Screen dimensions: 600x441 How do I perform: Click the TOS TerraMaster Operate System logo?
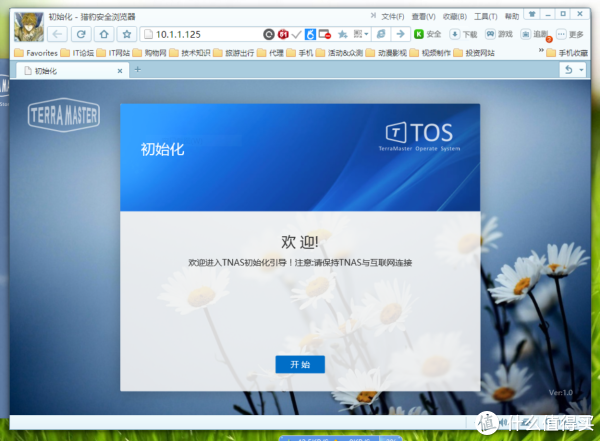point(419,137)
